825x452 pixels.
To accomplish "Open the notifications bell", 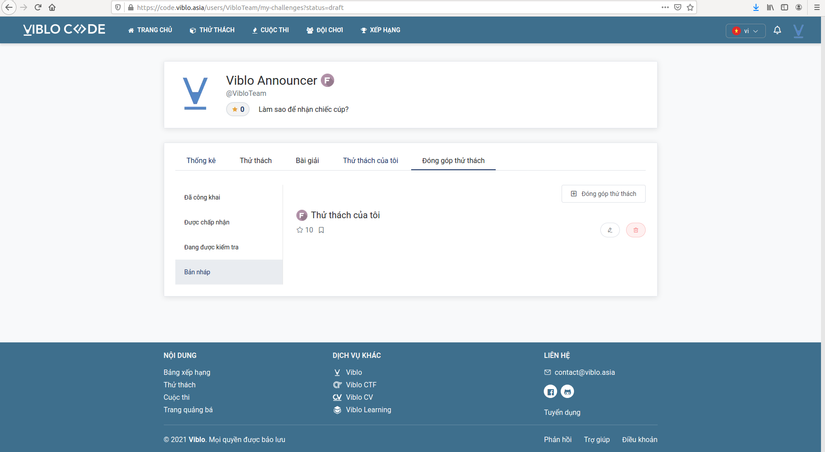I will pos(777,30).
